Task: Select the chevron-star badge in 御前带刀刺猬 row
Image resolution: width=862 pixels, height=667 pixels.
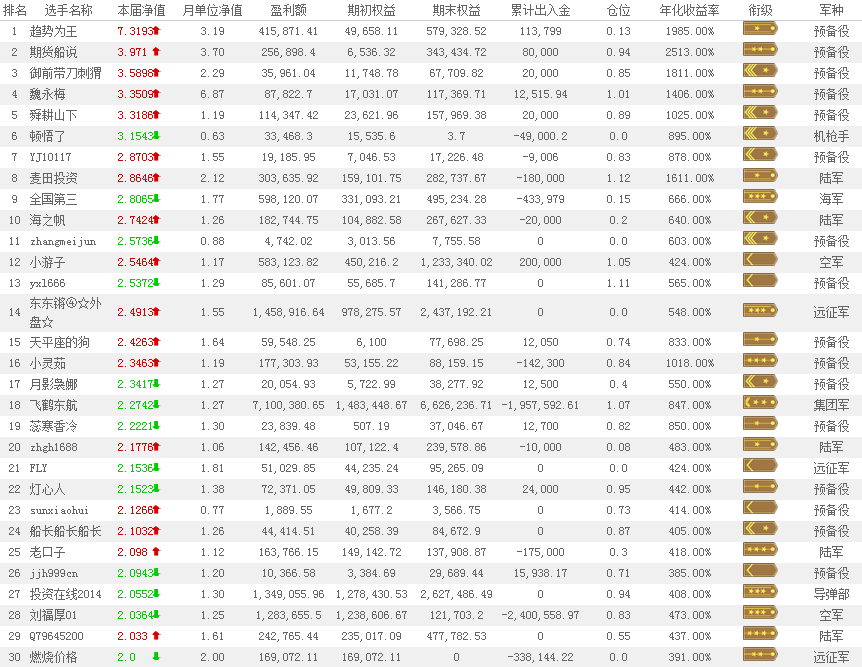Action: pyautogui.click(x=760, y=71)
